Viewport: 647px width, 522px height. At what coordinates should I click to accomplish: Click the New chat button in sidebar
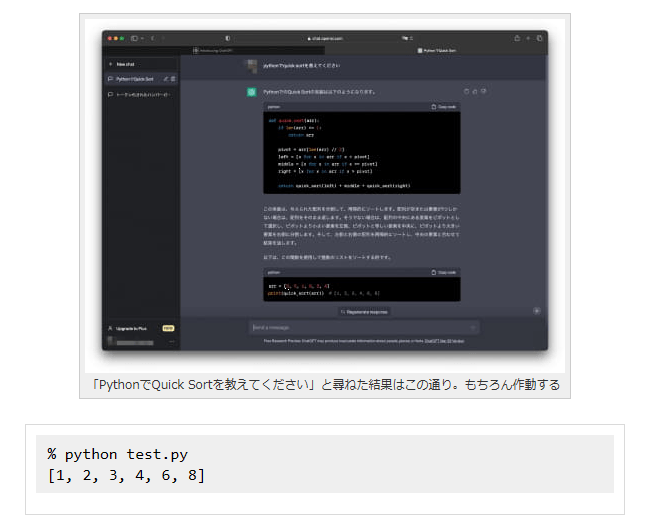tap(125, 62)
